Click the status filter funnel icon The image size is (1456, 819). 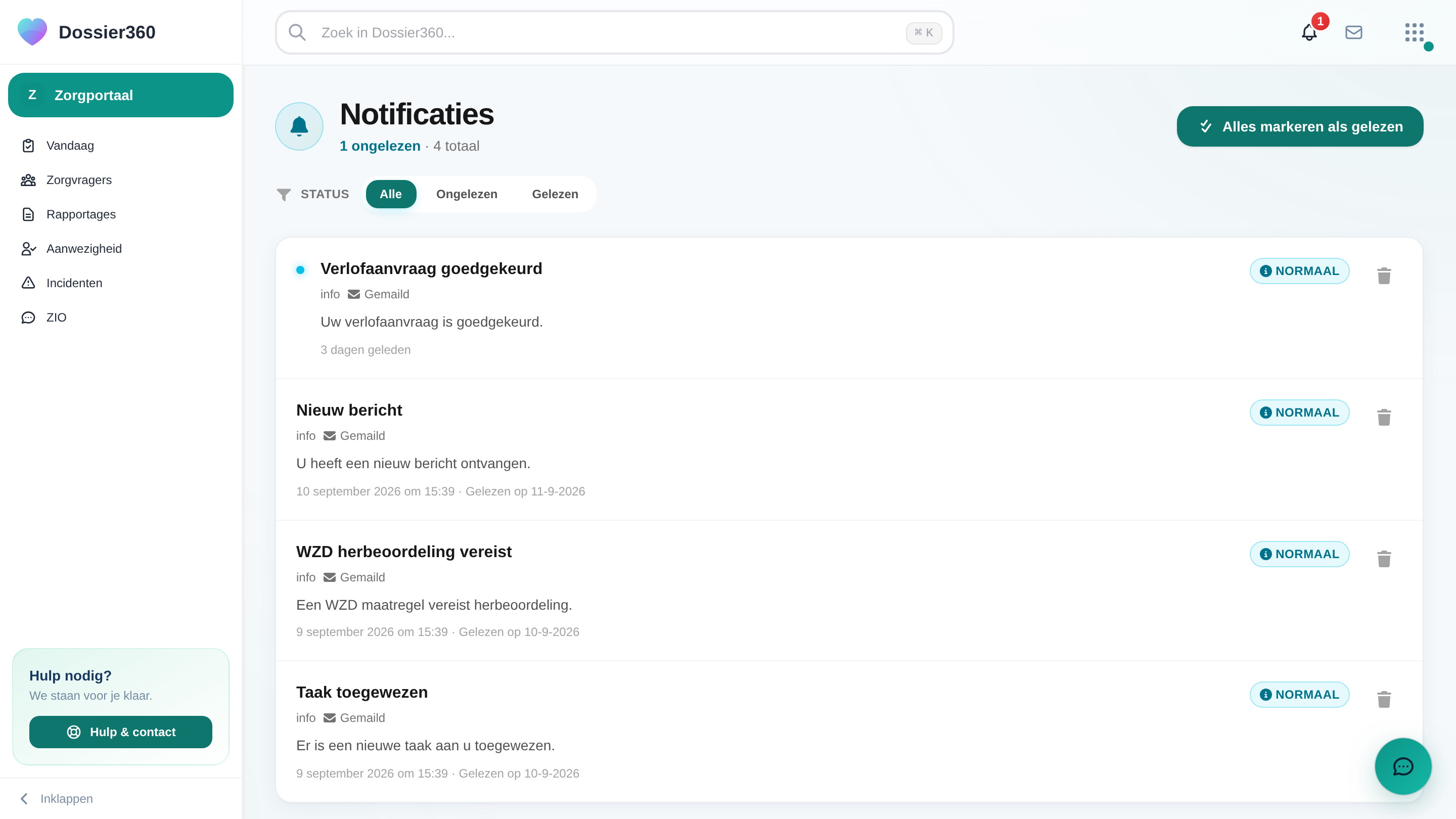pyautogui.click(x=284, y=195)
